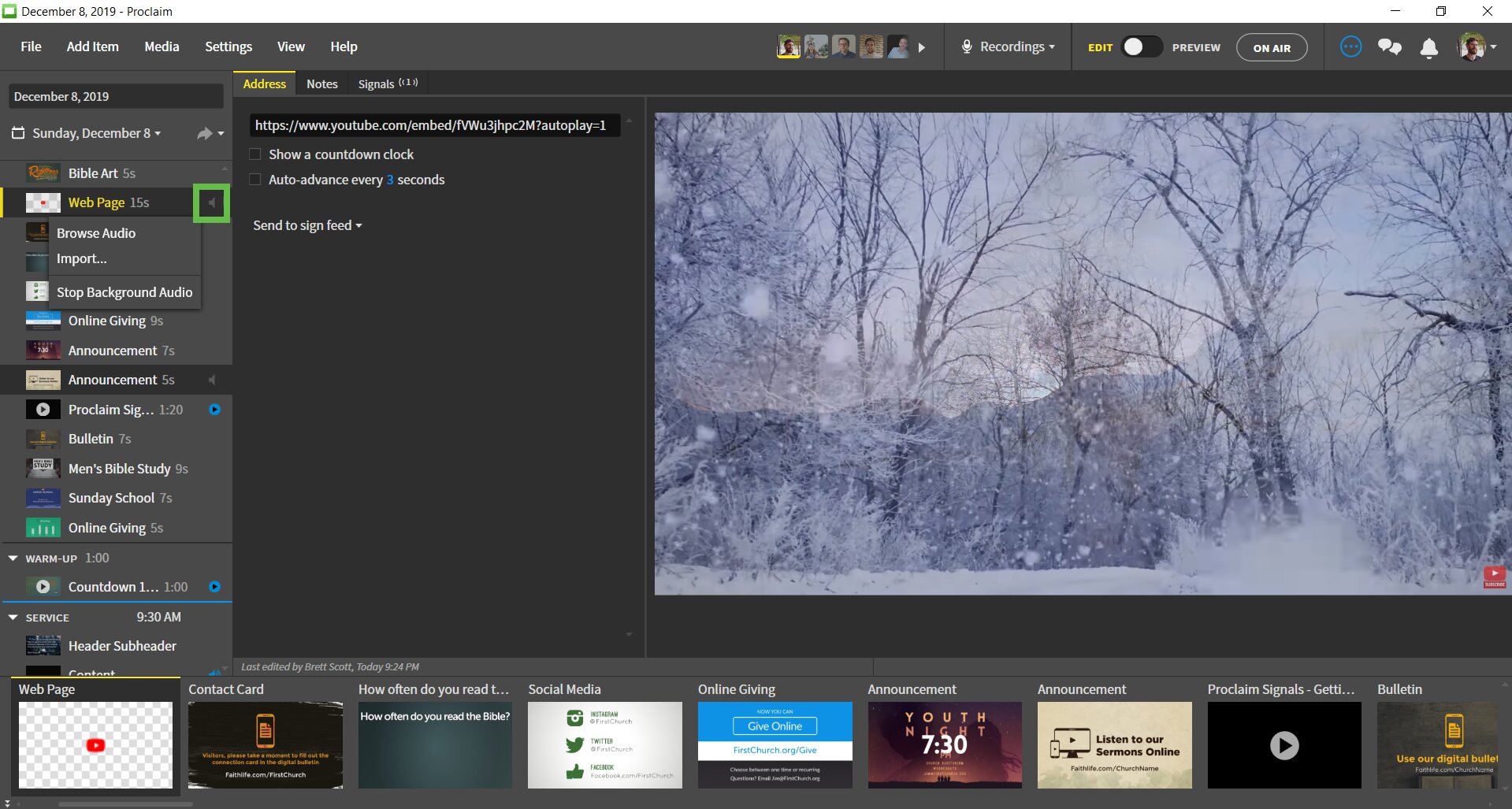Open the Recordings dropdown
The width and height of the screenshot is (1512, 809).
tap(1008, 46)
